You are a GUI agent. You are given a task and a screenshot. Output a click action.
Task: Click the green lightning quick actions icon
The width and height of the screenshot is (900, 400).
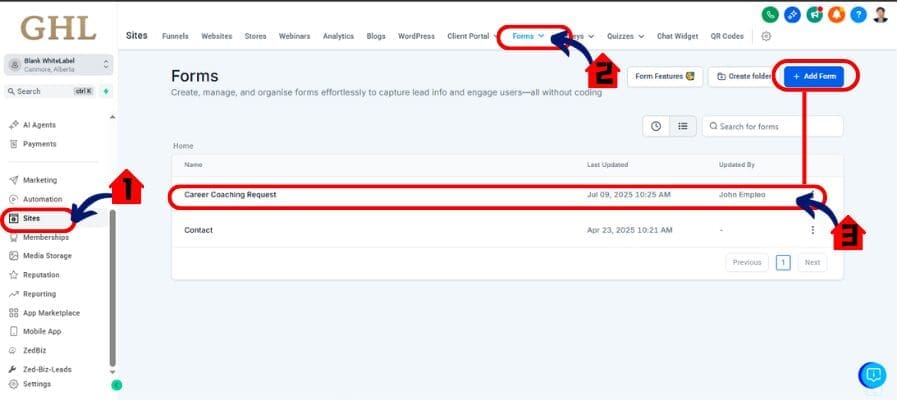click(106, 91)
